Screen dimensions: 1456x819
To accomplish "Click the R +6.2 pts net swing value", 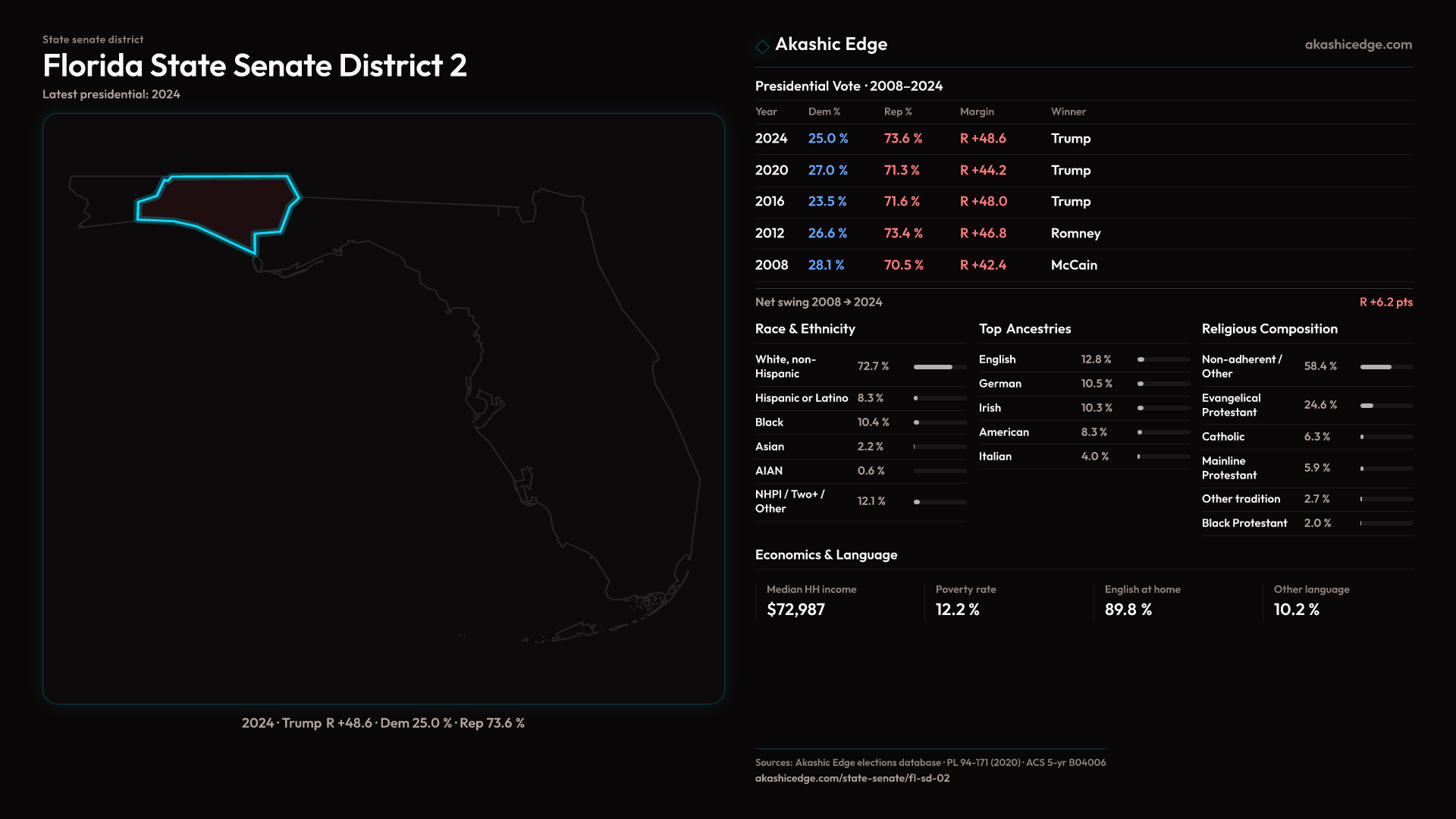I will tap(1385, 302).
